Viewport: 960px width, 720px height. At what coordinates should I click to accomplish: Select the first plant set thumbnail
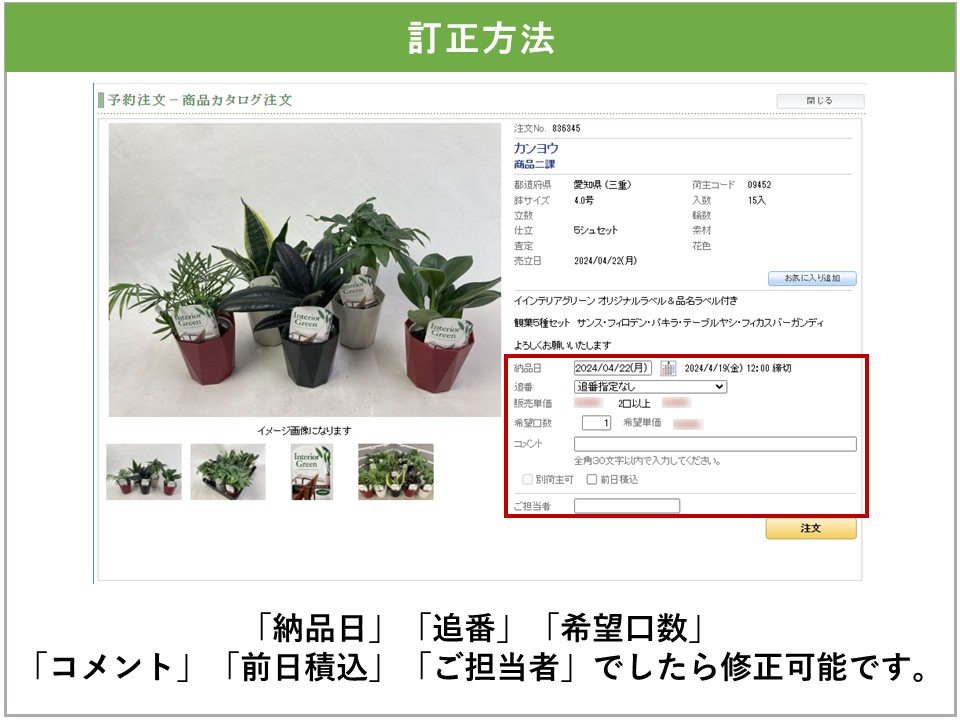[144, 472]
